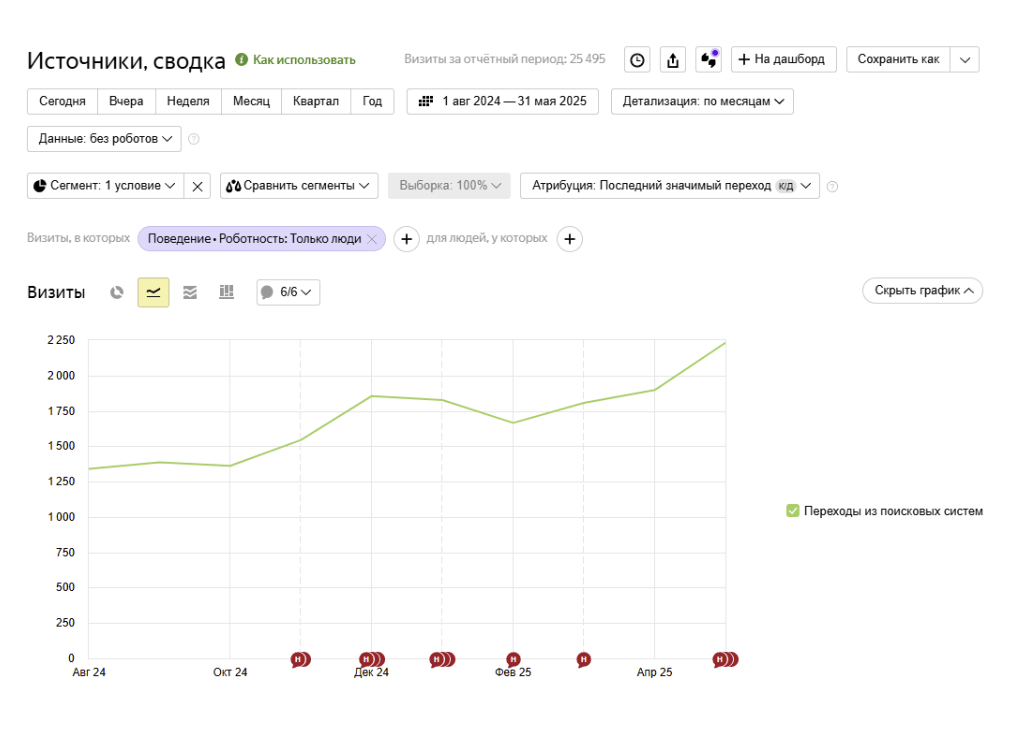
Task: Click the Апр 25 axis label
Action: [654, 673]
